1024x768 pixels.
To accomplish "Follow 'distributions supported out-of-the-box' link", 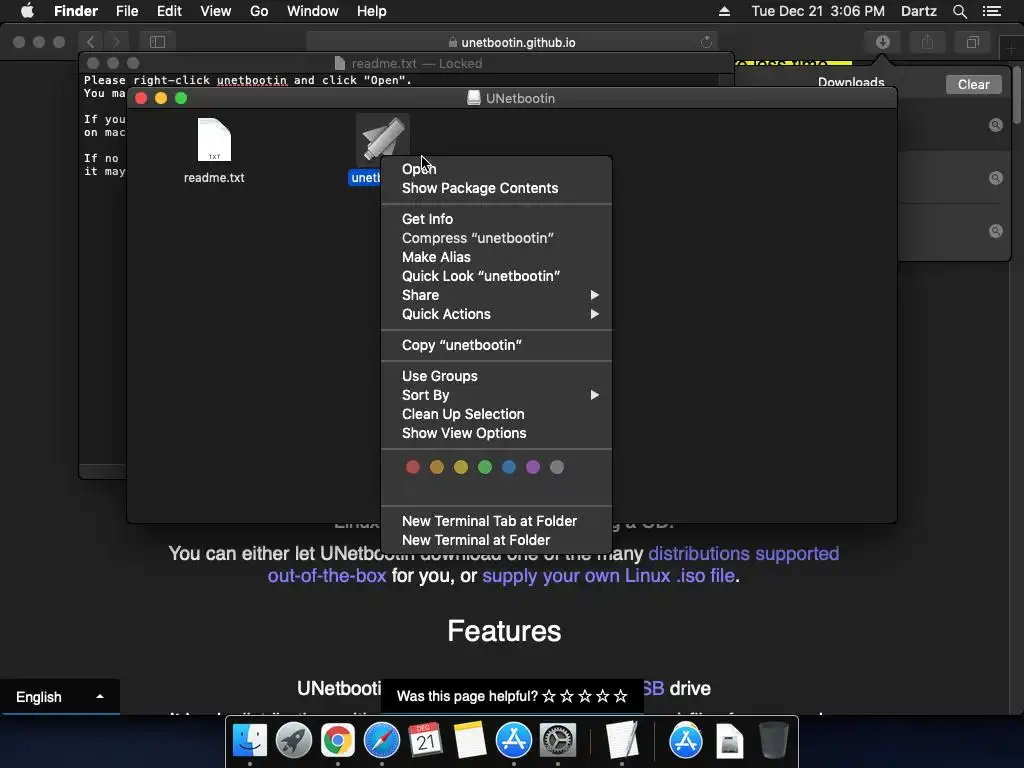I will (743, 554).
